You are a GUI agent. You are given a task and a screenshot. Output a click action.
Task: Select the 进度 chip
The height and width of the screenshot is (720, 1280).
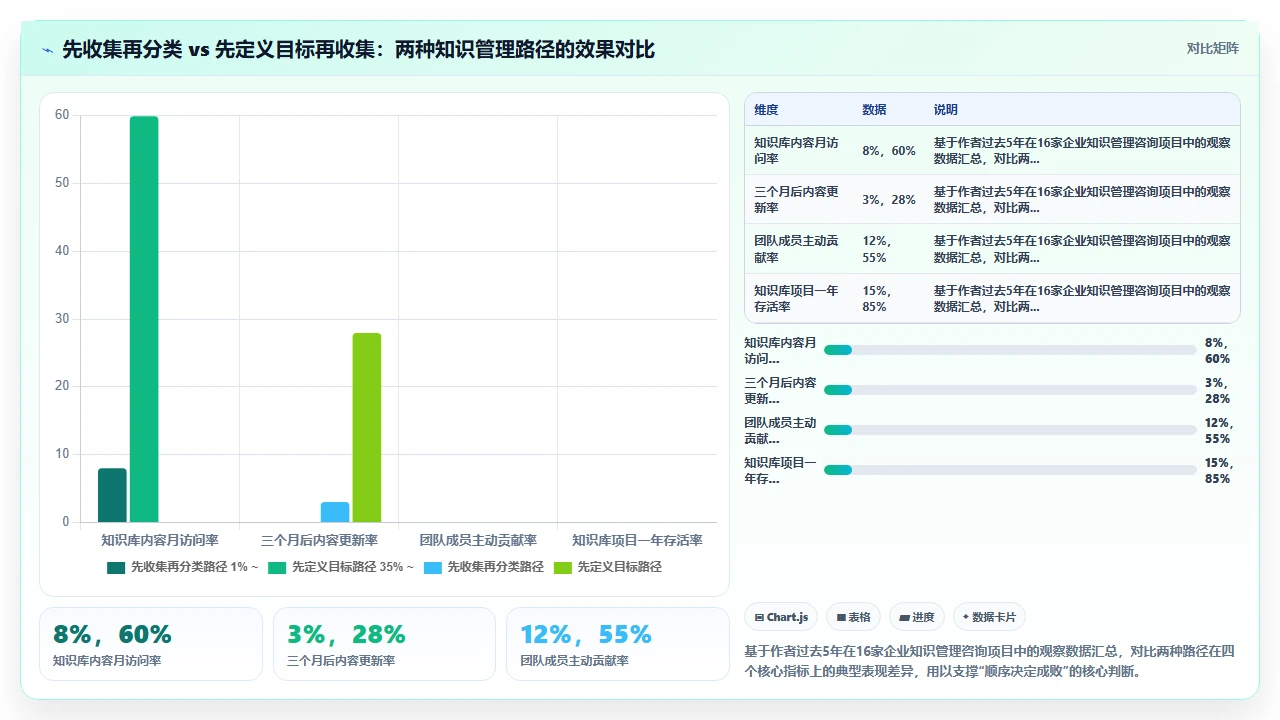(917, 617)
